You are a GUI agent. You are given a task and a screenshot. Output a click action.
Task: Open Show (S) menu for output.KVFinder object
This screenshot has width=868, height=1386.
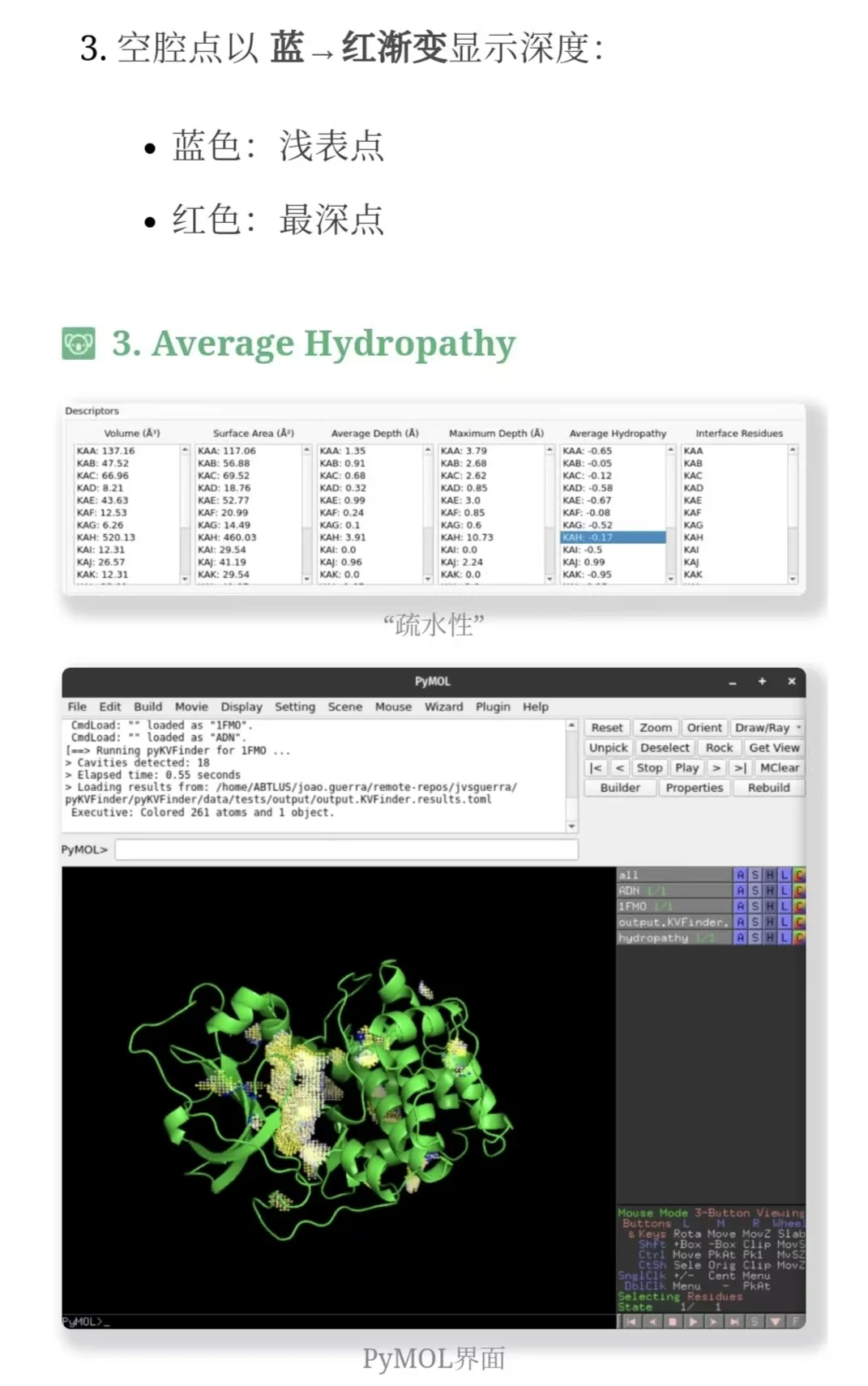pyautogui.click(x=755, y=922)
